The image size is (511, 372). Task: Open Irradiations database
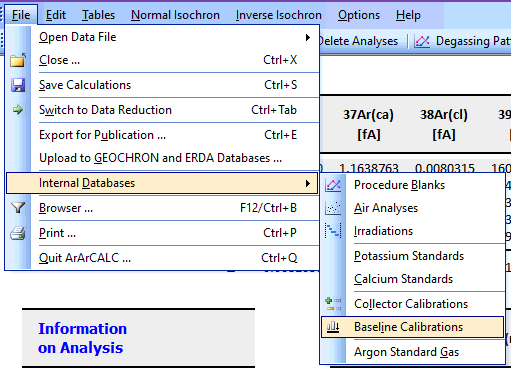(413, 231)
